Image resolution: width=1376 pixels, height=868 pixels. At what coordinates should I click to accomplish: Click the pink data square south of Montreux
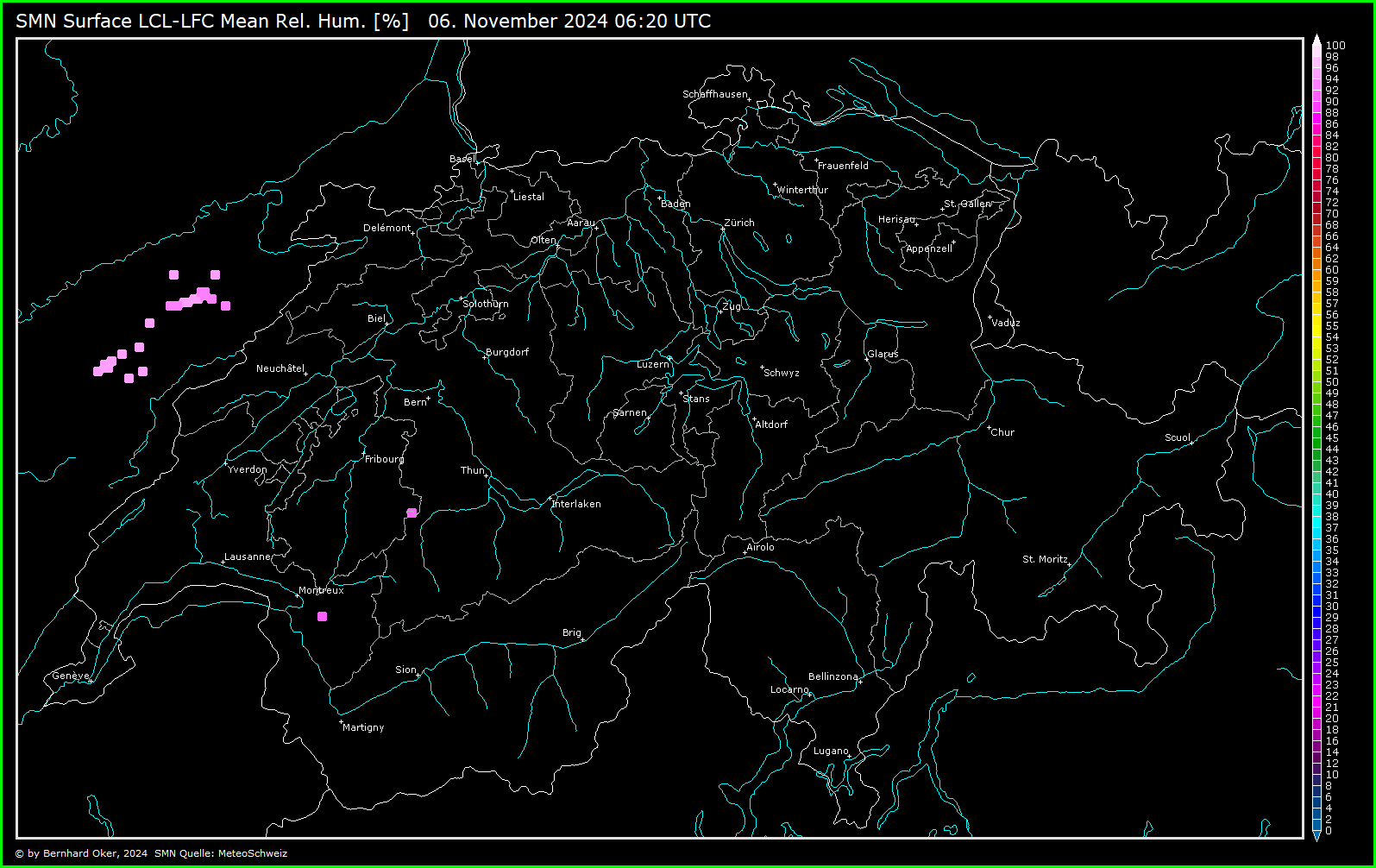click(x=323, y=616)
